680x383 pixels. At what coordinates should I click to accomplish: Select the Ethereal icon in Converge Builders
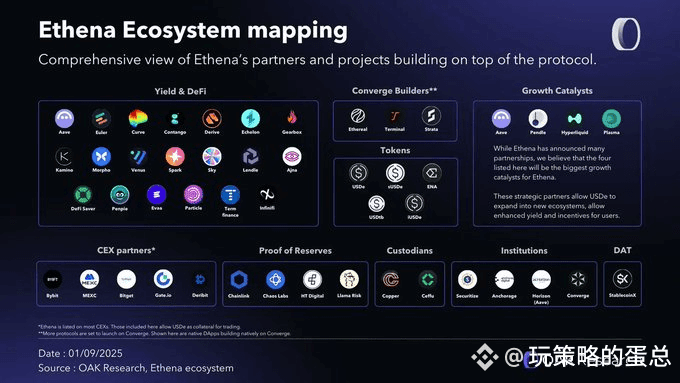point(358,116)
